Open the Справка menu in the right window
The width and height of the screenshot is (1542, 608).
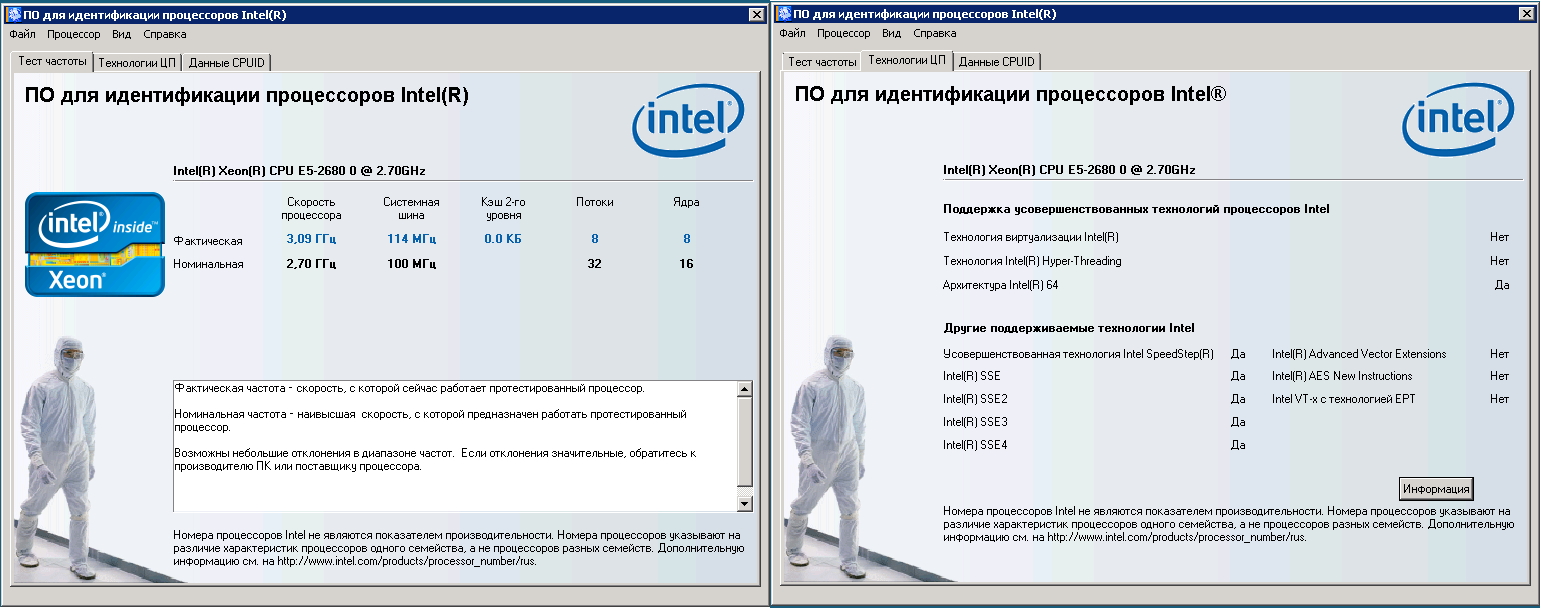pos(935,34)
